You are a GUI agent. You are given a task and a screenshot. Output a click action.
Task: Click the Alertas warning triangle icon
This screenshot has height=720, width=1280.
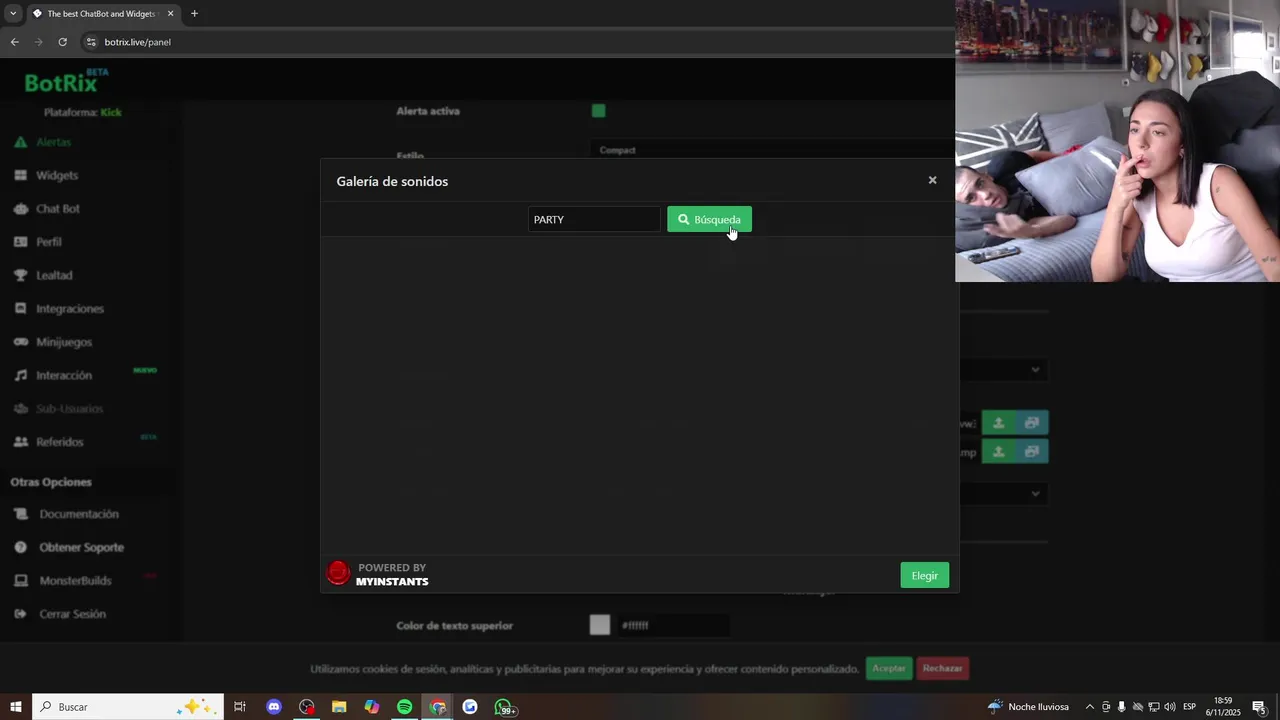(20, 142)
